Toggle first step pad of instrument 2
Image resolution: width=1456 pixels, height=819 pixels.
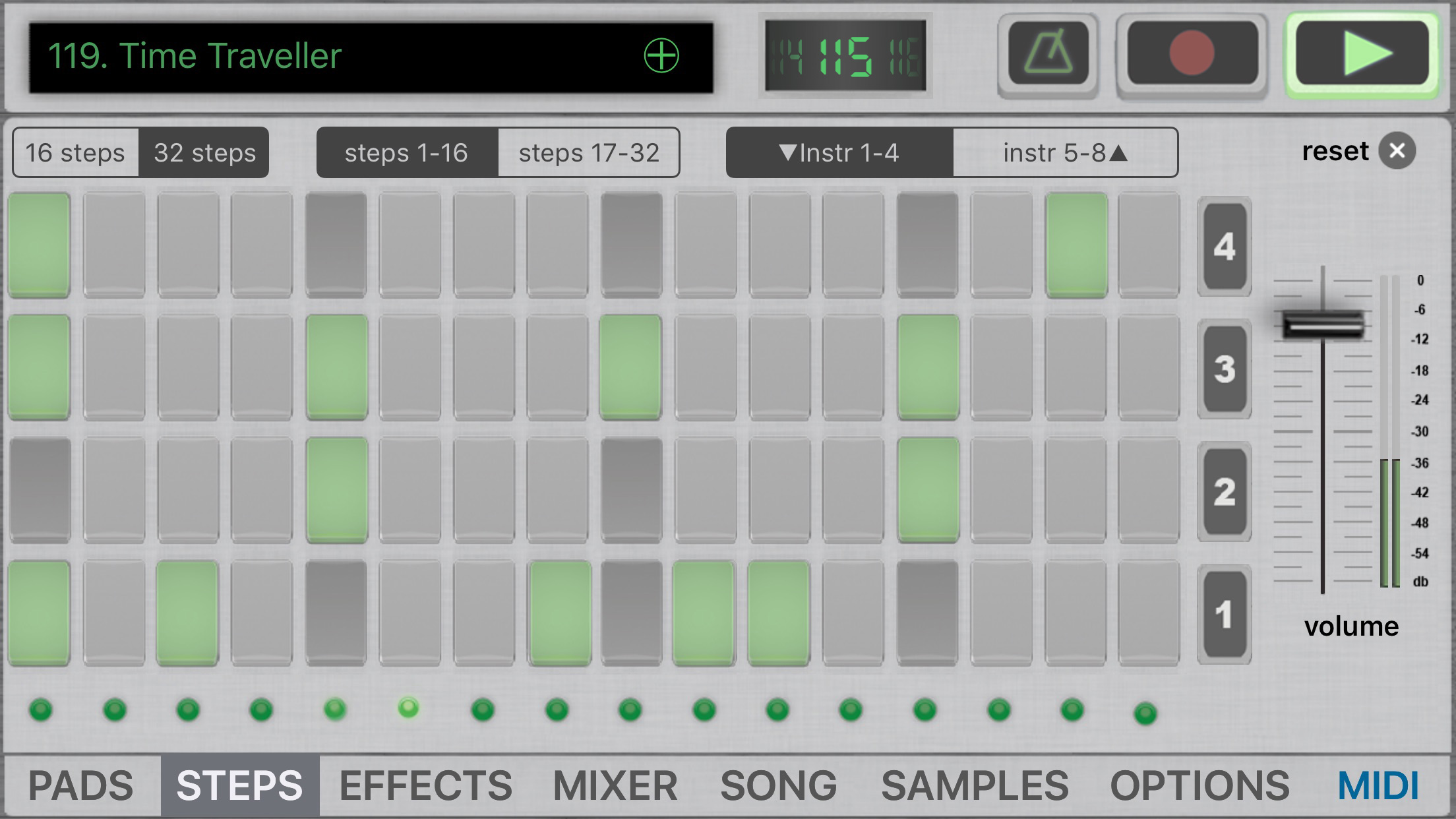40,491
